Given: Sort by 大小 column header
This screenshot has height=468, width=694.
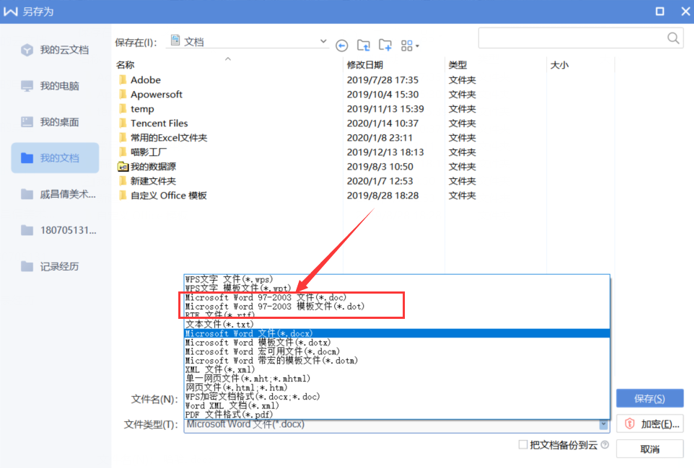Looking at the screenshot, I should click(559, 65).
